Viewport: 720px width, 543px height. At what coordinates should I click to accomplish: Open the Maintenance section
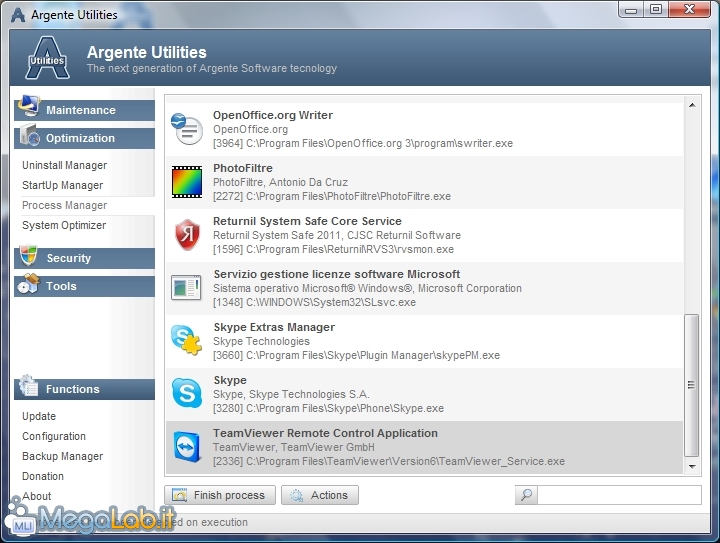[84, 110]
